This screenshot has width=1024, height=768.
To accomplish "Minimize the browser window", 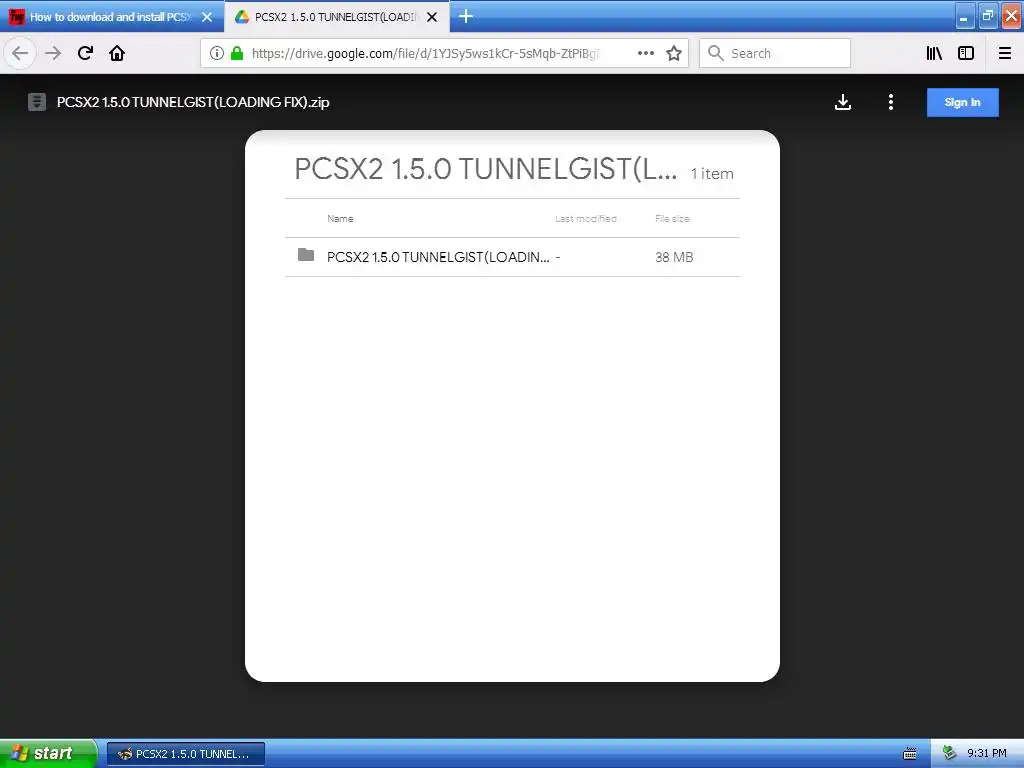I will (x=965, y=16).
